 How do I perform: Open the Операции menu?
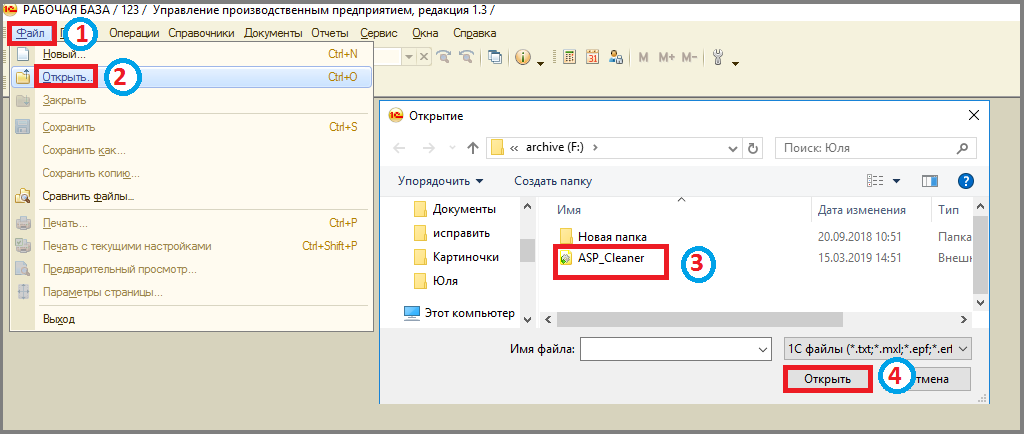point(134,33)
